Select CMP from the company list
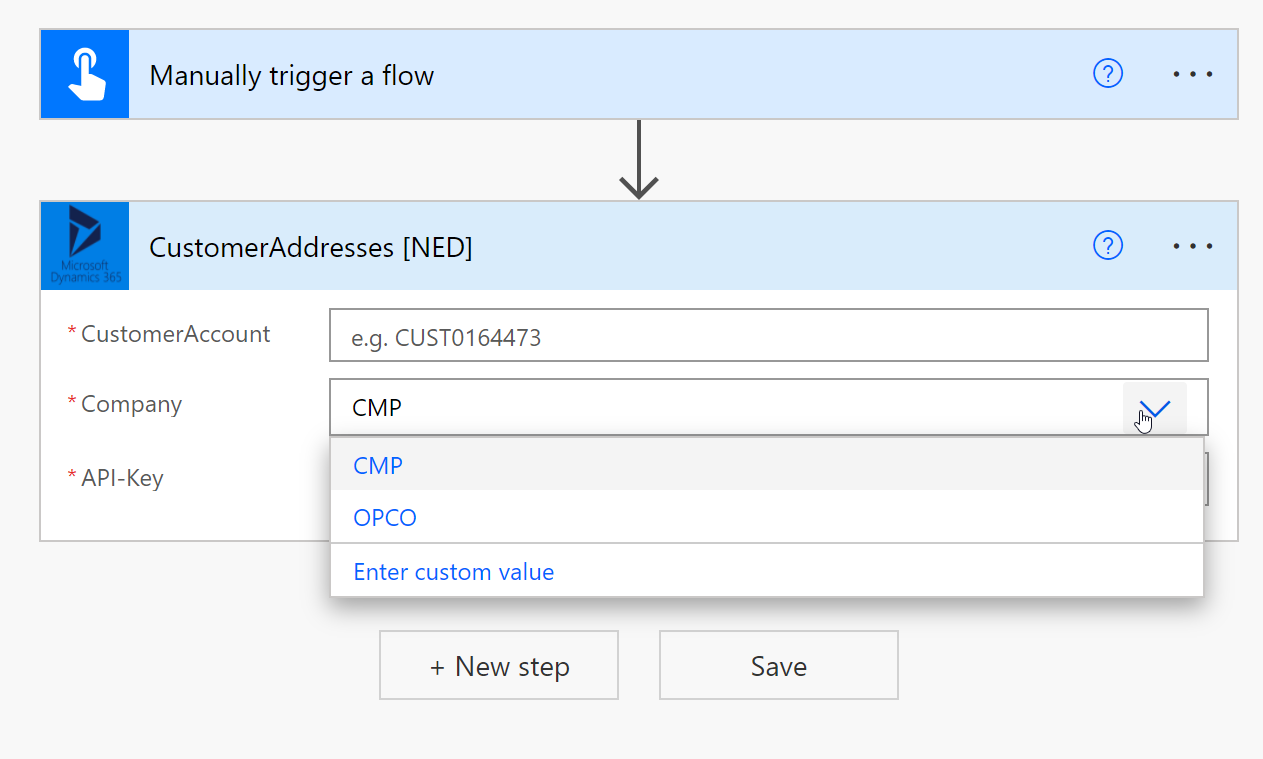The height and width of the screenshot is (759, 1263). point(767,465)
